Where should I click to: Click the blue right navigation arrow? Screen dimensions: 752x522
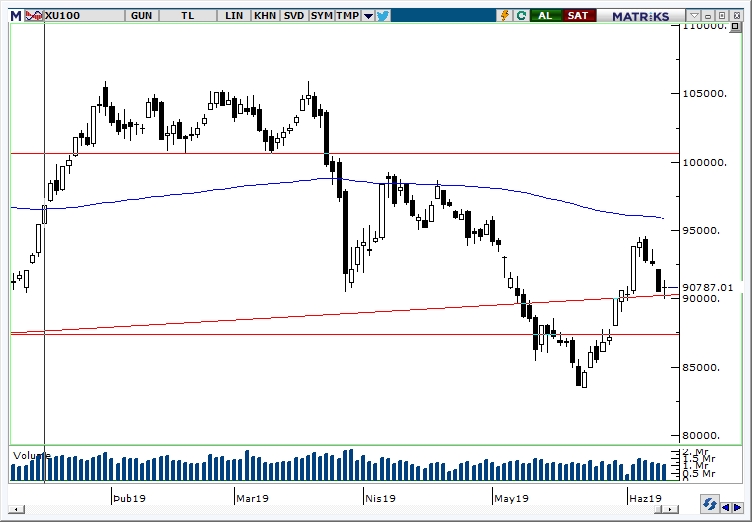pos(738,508)
